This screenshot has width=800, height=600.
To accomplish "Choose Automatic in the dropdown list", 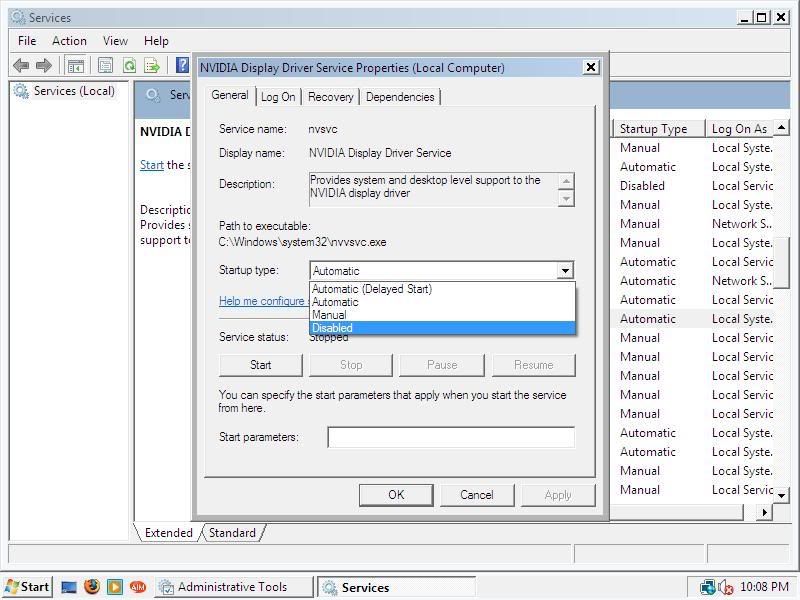I will pos(442,302).
